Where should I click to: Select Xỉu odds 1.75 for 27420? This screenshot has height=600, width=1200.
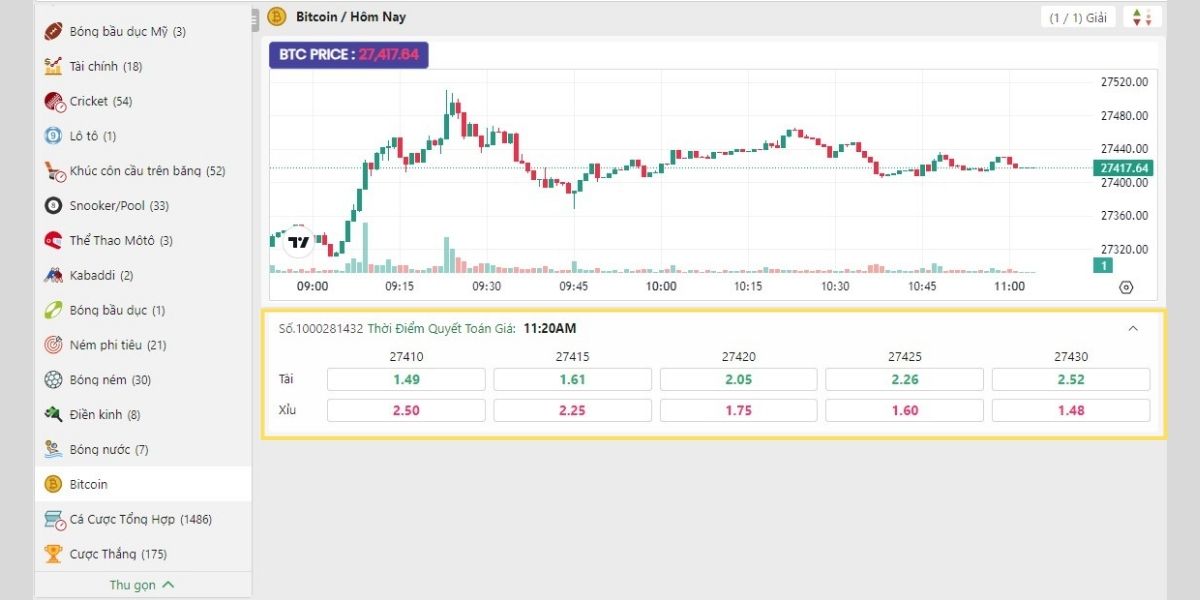[x=738, y=410]
